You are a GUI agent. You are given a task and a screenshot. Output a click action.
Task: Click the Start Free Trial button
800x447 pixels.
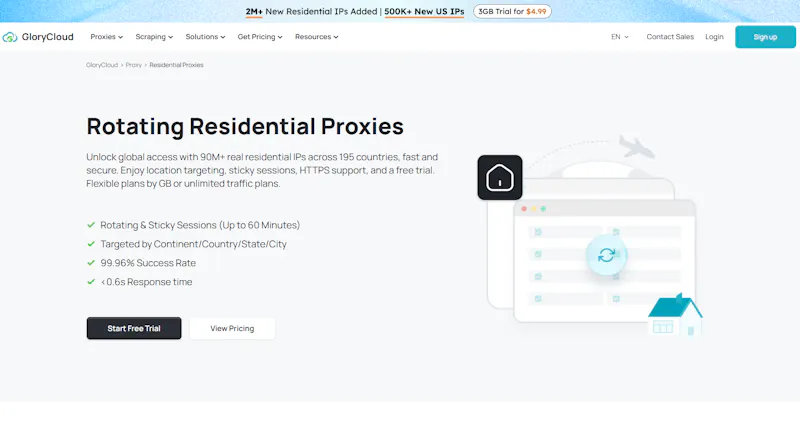click(x=134, y=328)
